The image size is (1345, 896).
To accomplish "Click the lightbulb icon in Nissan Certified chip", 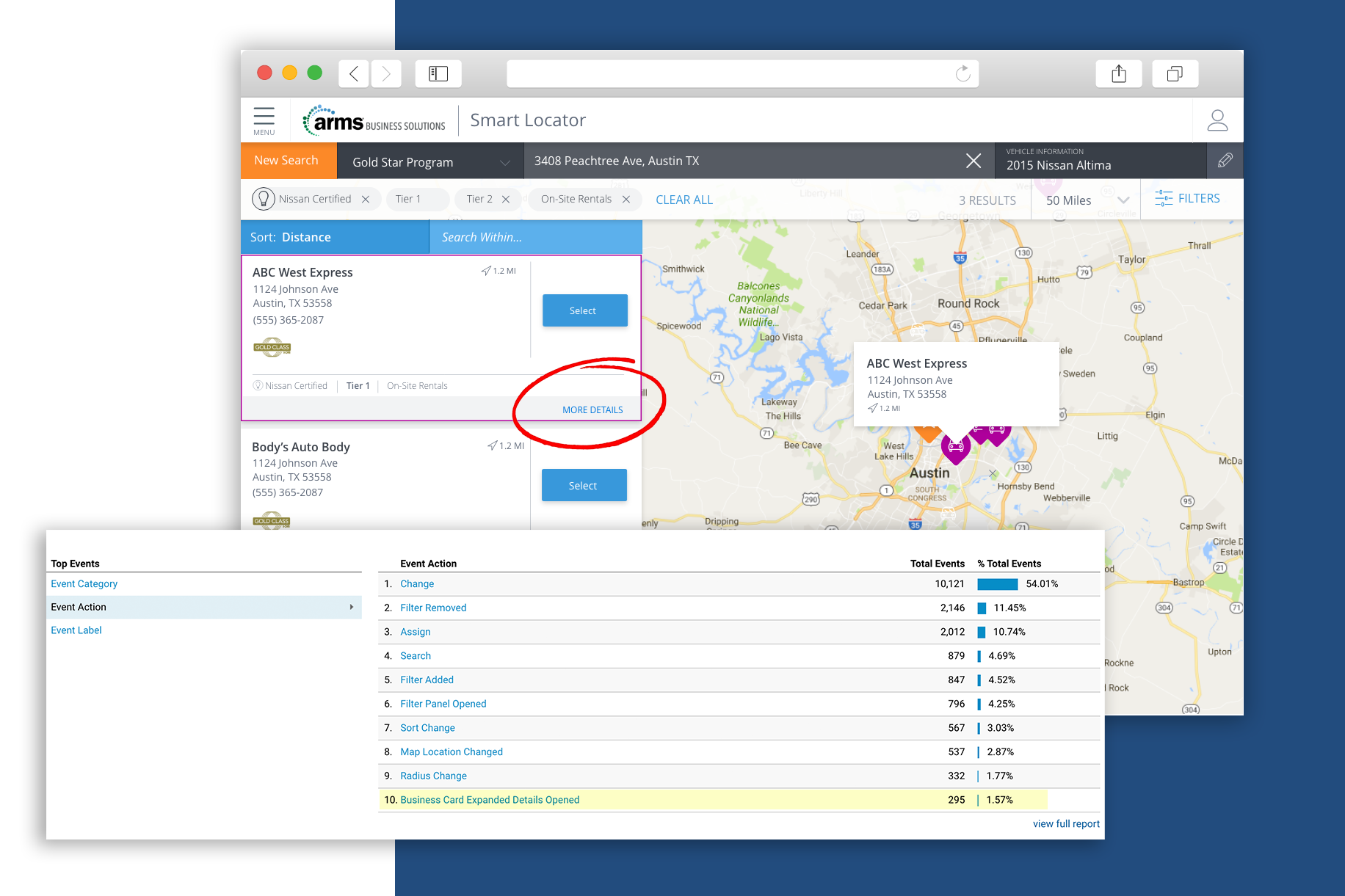I will click(x=263, y=199).
